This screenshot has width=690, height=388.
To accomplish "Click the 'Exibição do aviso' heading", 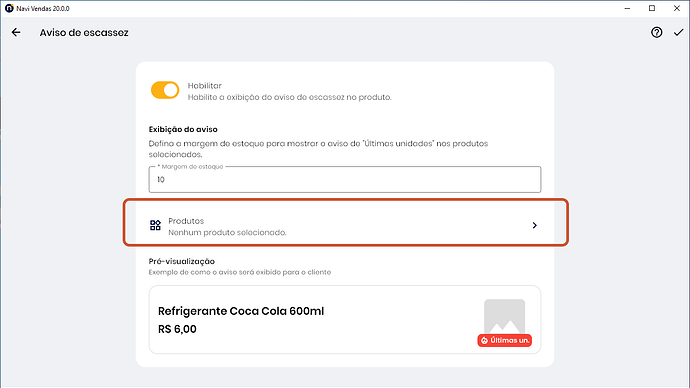I will point(183,129).
